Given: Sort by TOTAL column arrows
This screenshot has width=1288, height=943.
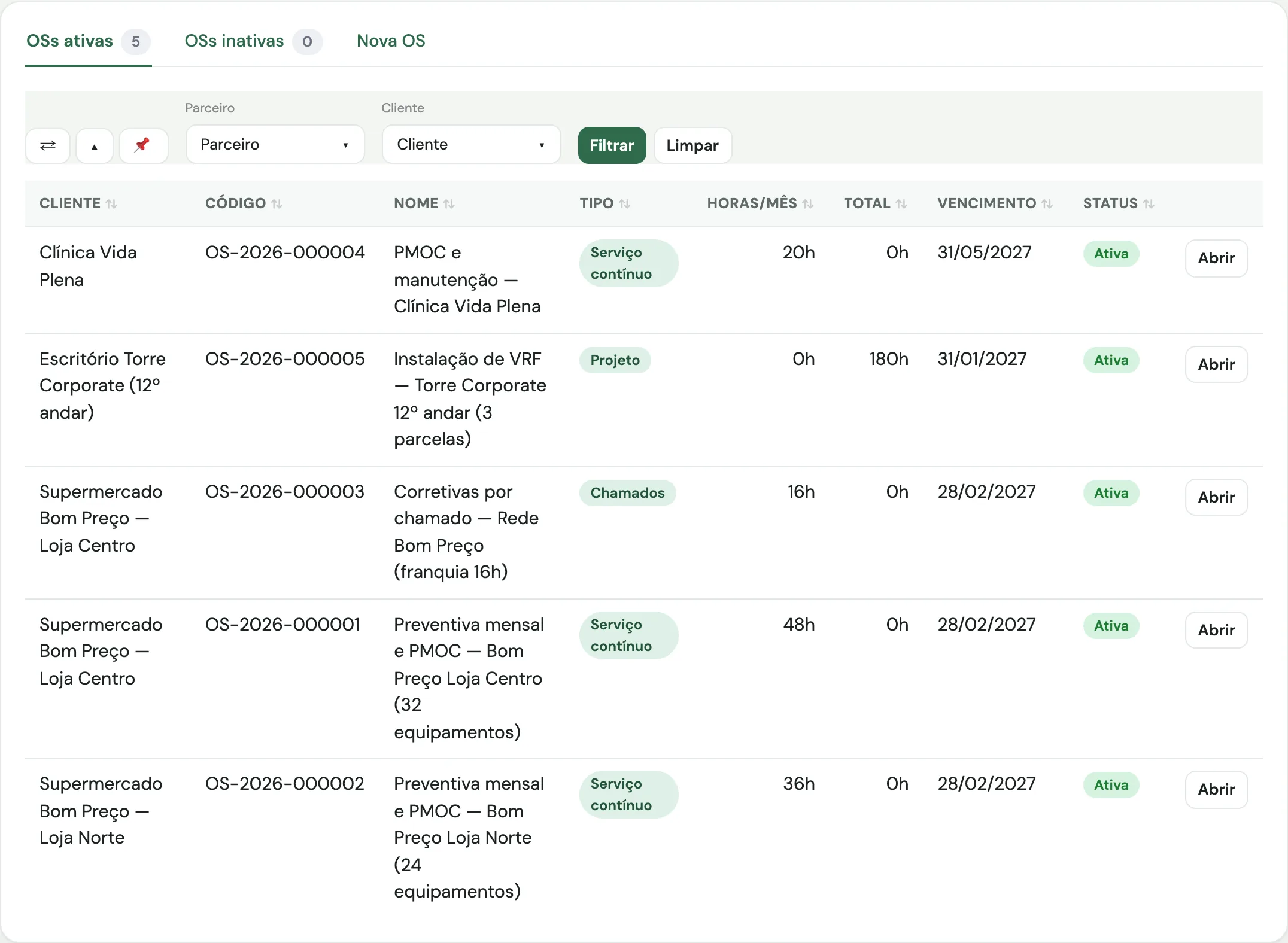Looking at the screenshot, I should pyautogui.click(x=901, y=204).
